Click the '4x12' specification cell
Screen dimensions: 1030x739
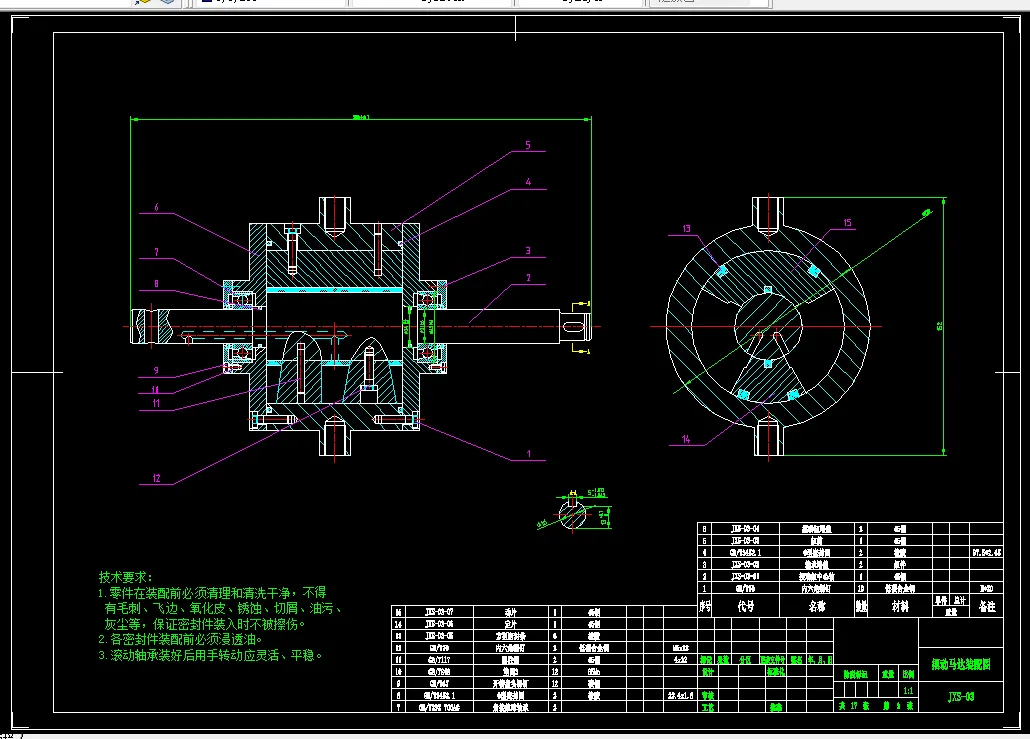(x=681, y=660)
